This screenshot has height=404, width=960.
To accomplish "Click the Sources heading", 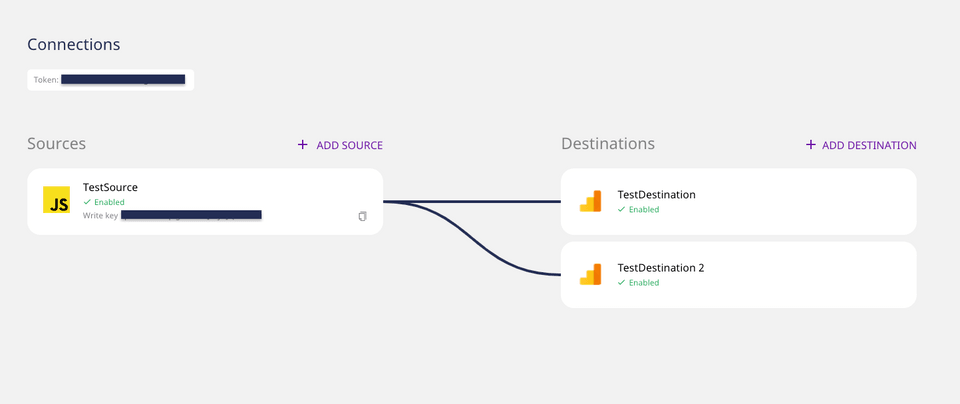I will pyautogui.click(x=56, y=143).
